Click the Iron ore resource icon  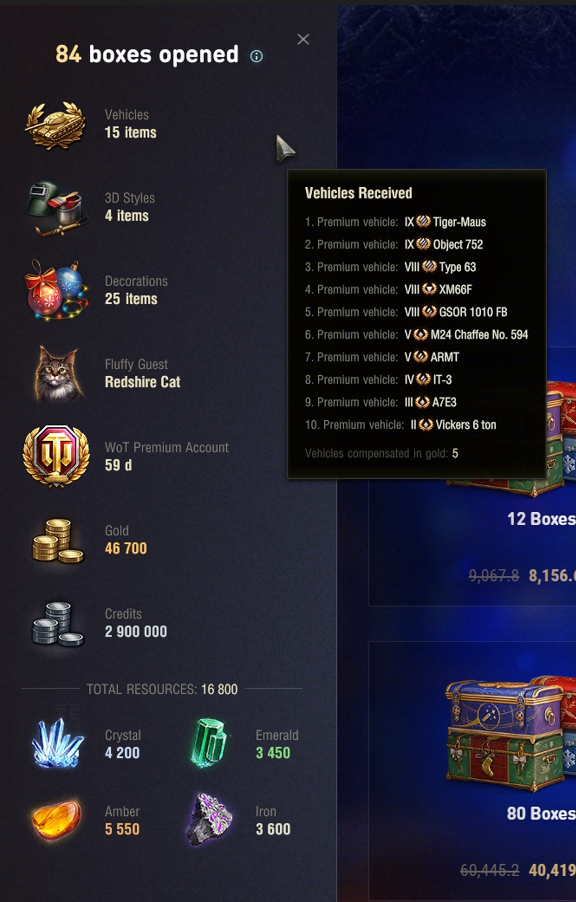[x=210, y=820]
